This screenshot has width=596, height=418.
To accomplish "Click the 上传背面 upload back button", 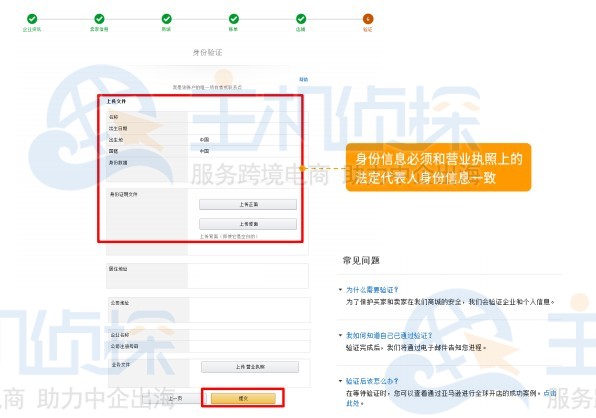I will pyautogui.click(x=248, y=224).
